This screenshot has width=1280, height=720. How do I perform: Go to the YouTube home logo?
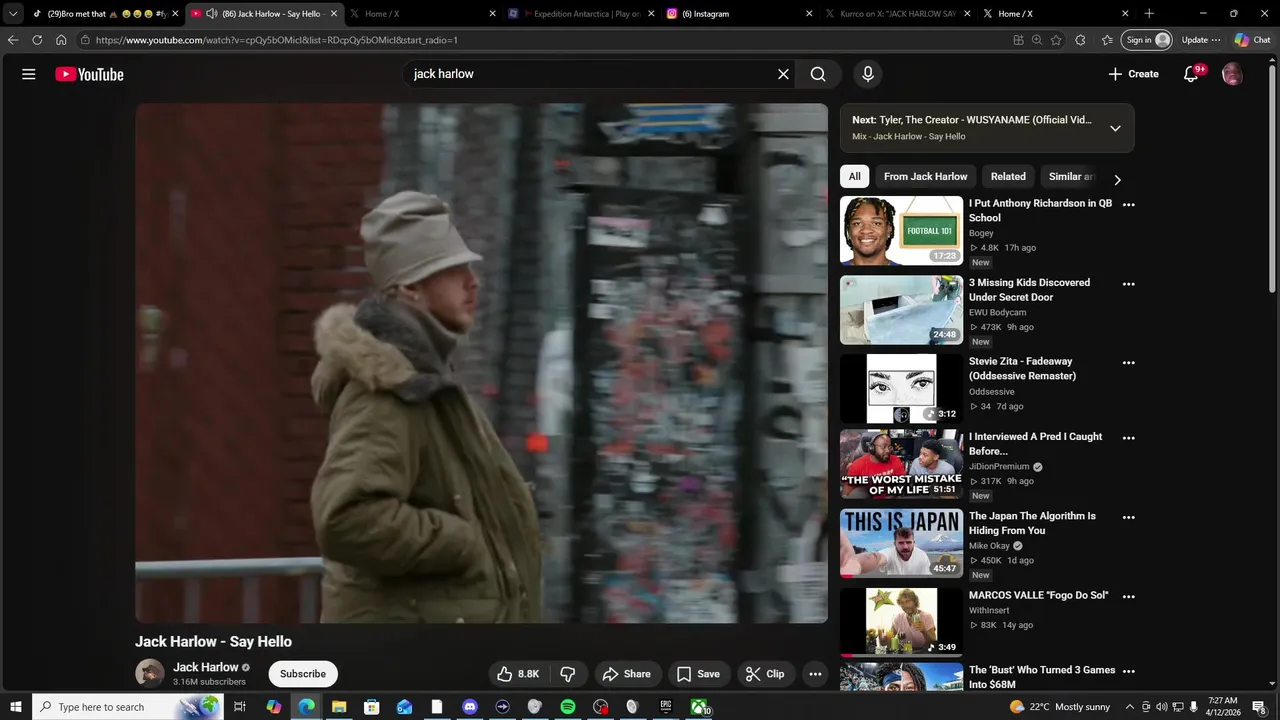coord(89,74)
